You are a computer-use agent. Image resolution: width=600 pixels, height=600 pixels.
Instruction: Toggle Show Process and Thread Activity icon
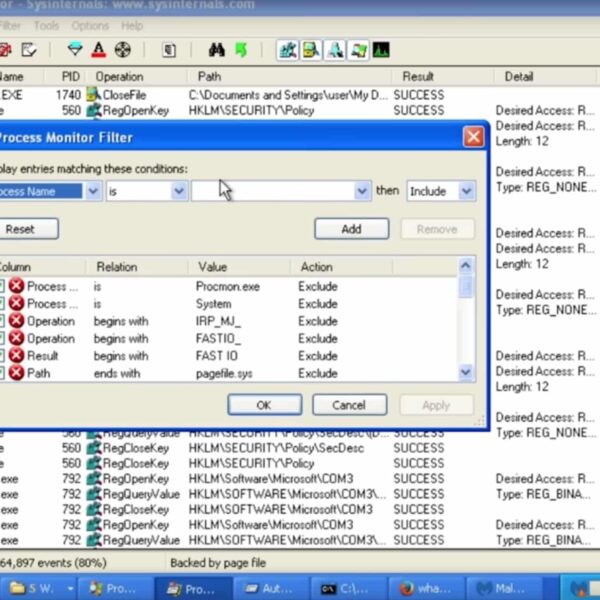(359, 50)
